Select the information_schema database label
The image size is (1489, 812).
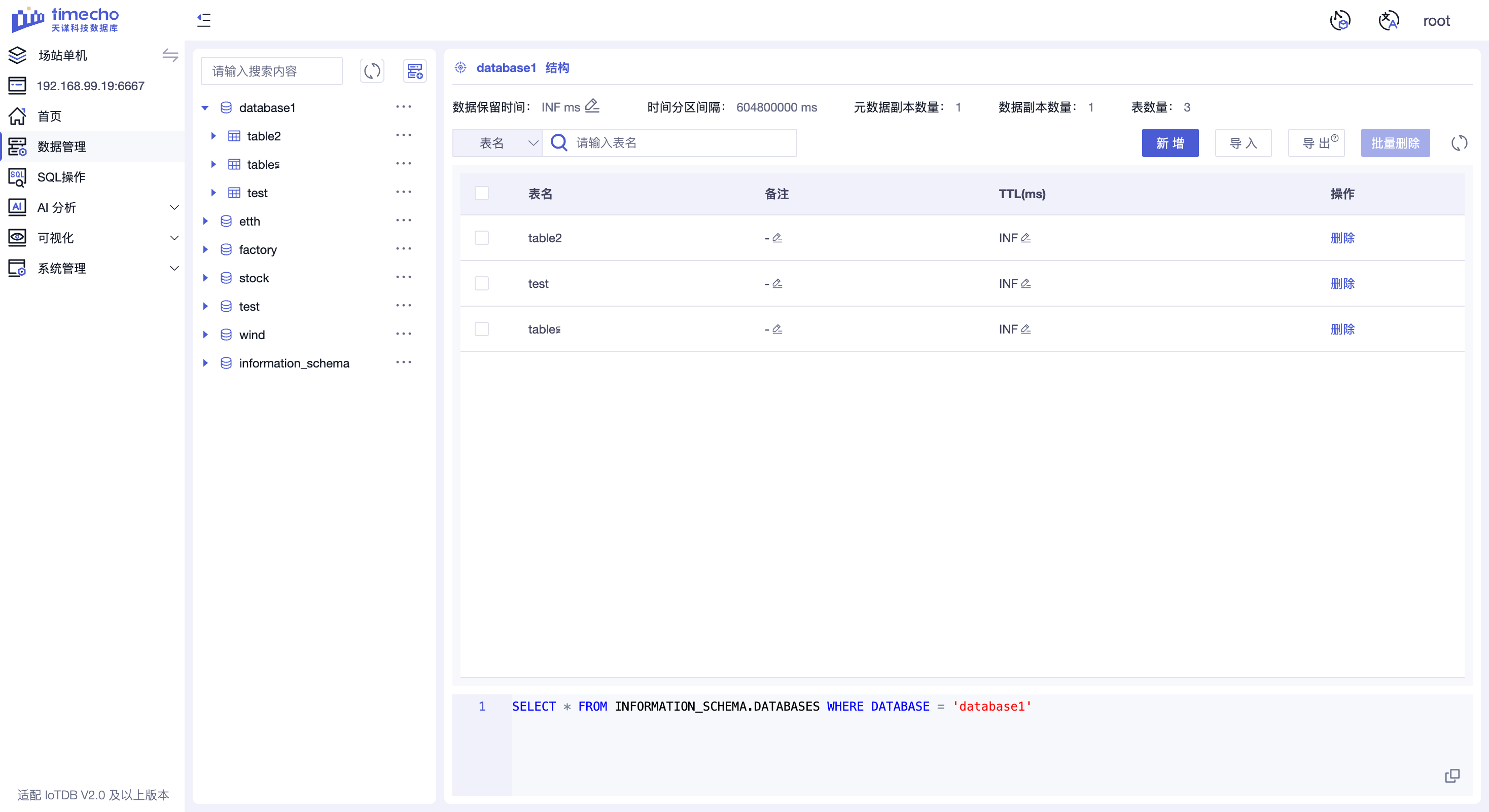(294, 363)
